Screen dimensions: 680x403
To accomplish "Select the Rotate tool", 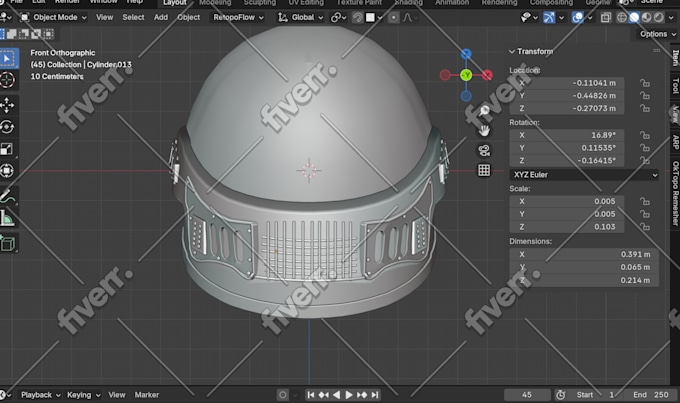I will (7, 127).
